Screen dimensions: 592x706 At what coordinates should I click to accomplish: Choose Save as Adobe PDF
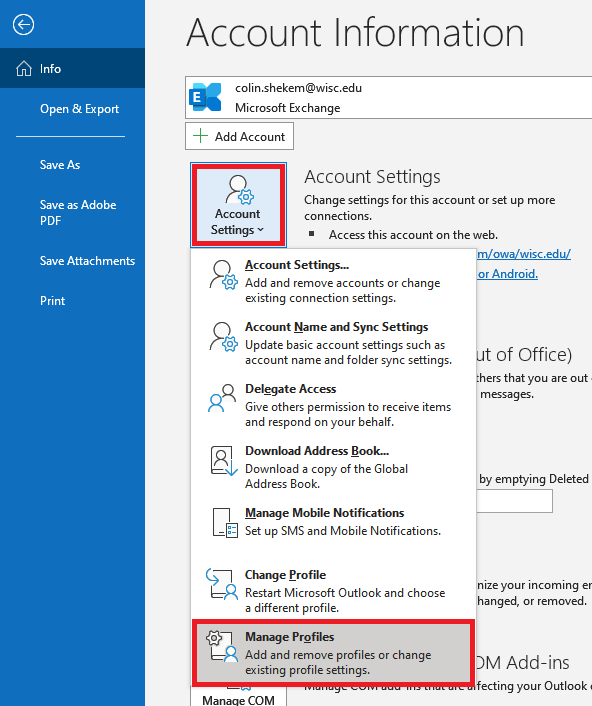pyautogui.click(x=78, y=213)
